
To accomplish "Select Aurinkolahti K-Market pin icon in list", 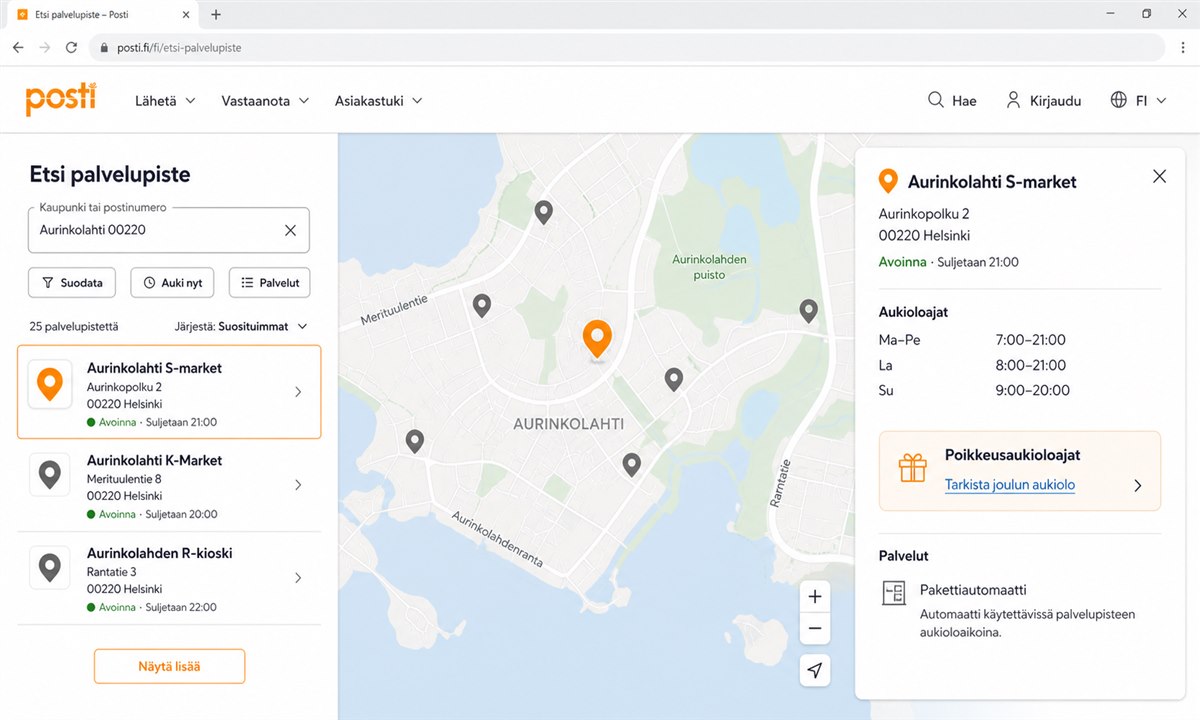I will tap(49, 475).
